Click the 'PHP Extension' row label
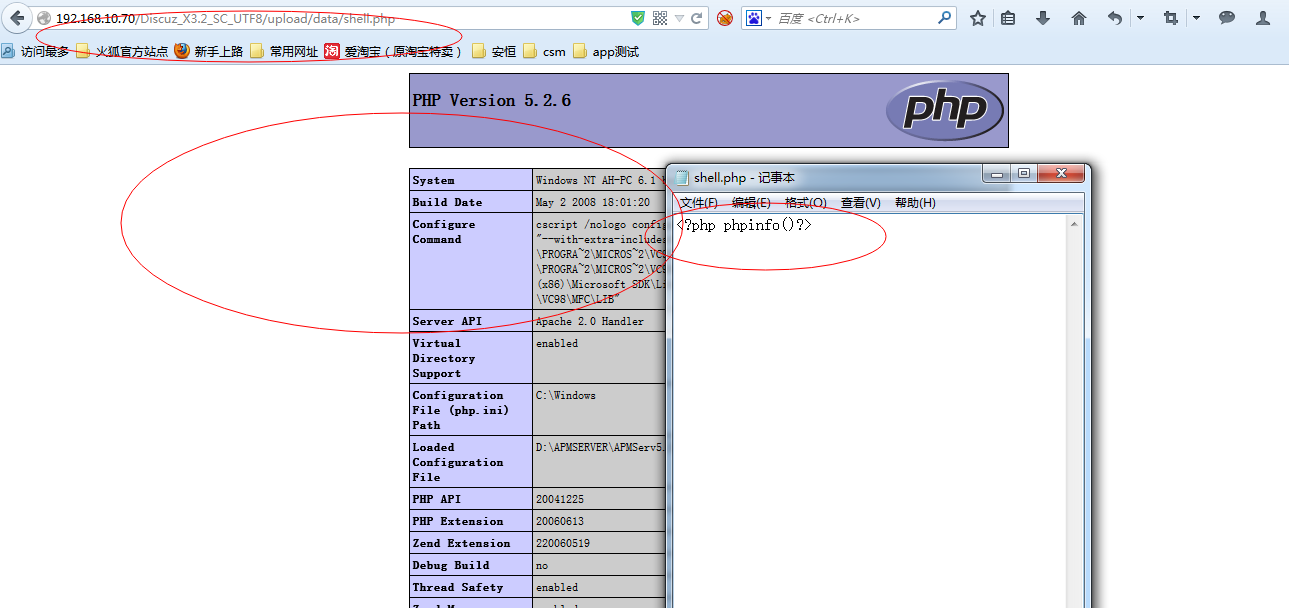Image resolution: width=1289 pixels, height=608 pixels. pos(458,521)
